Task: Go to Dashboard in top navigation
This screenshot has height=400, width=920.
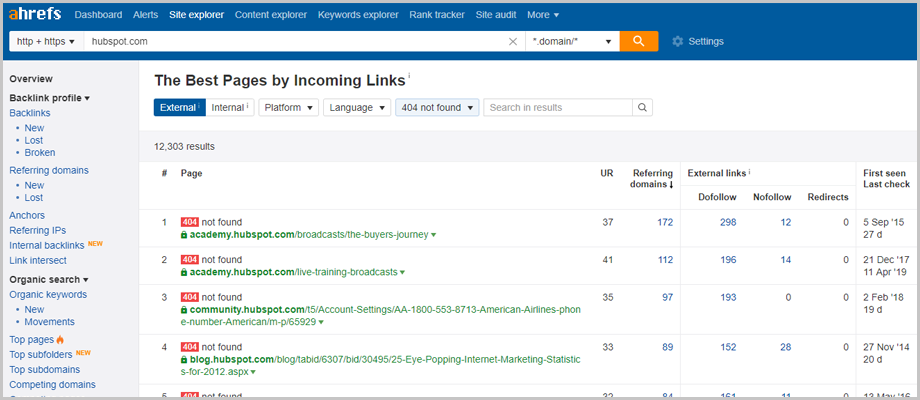Action: tap(99, 15)
